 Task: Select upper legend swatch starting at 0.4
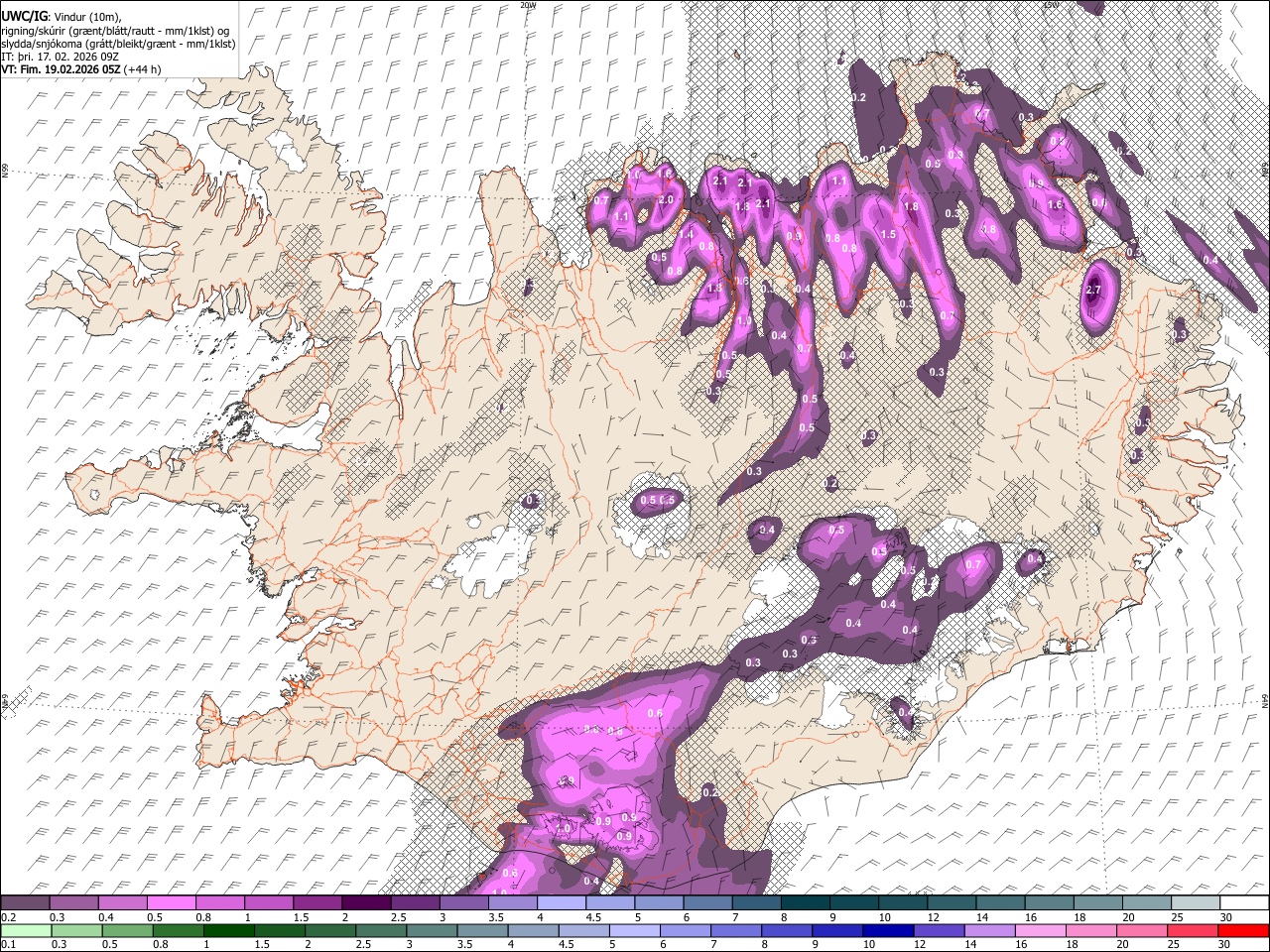(x=123, y=903)
